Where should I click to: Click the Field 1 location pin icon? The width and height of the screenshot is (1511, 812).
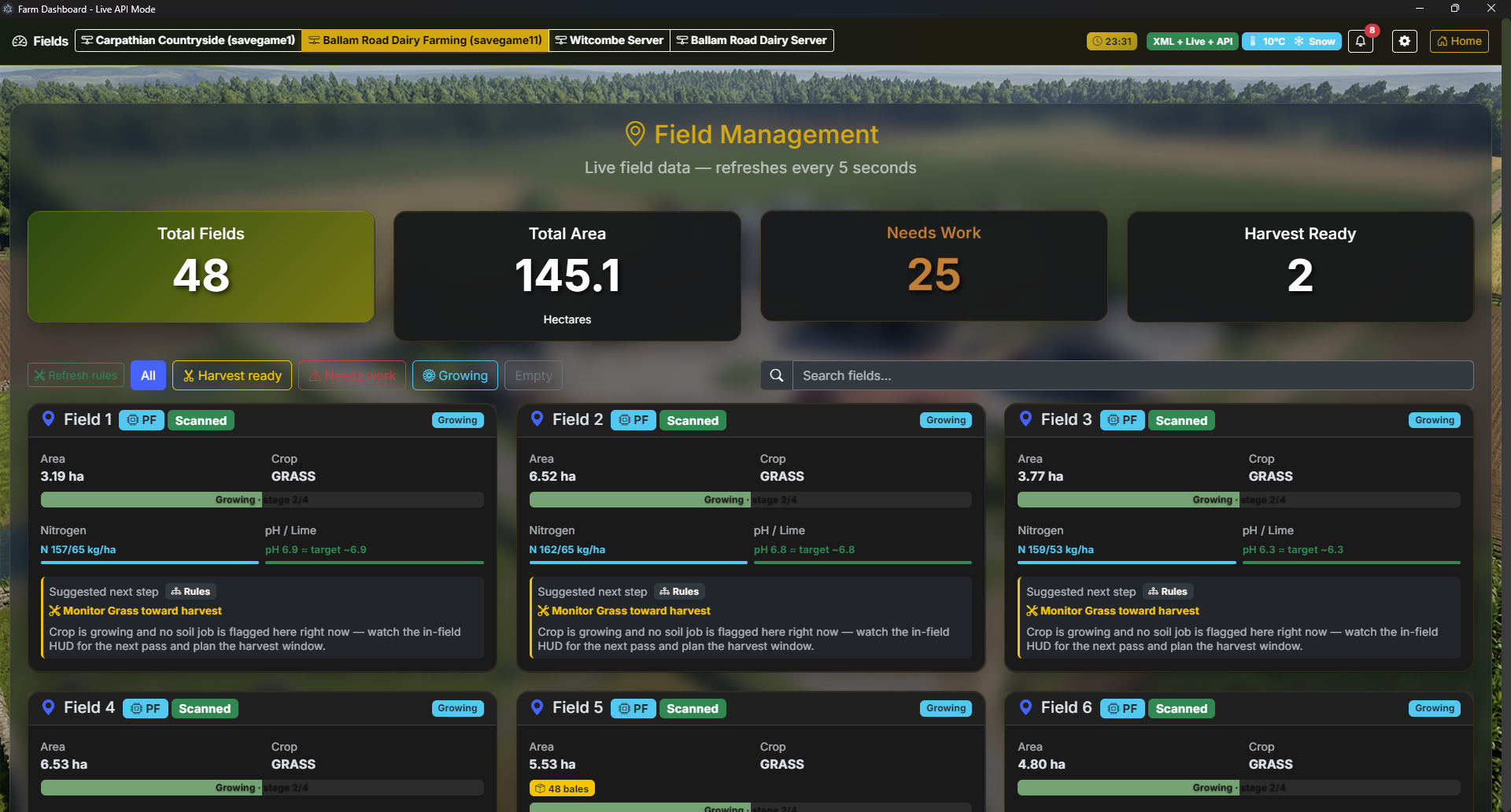point(48,419)
